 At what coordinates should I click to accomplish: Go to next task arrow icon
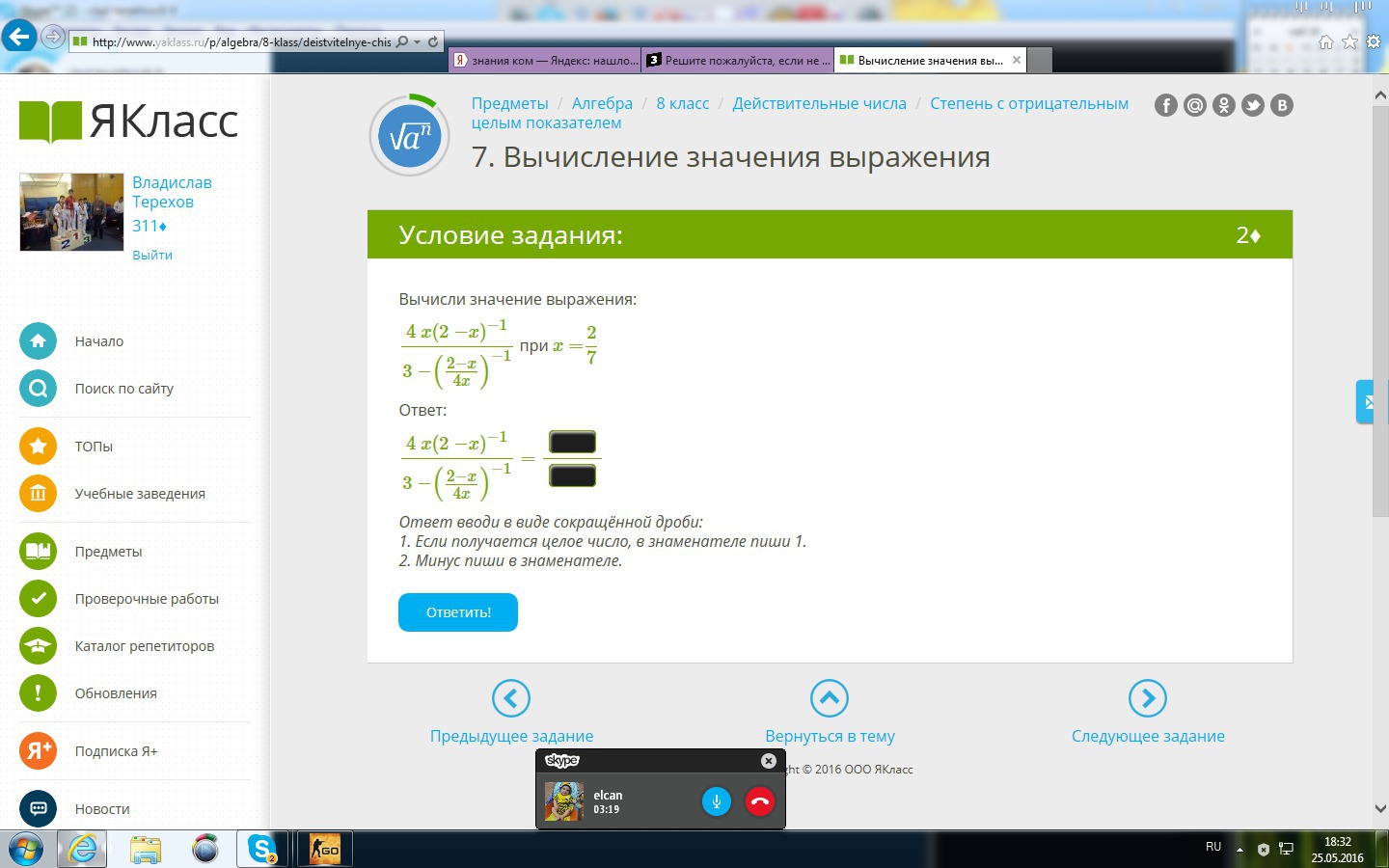(x=1147, y=698)
